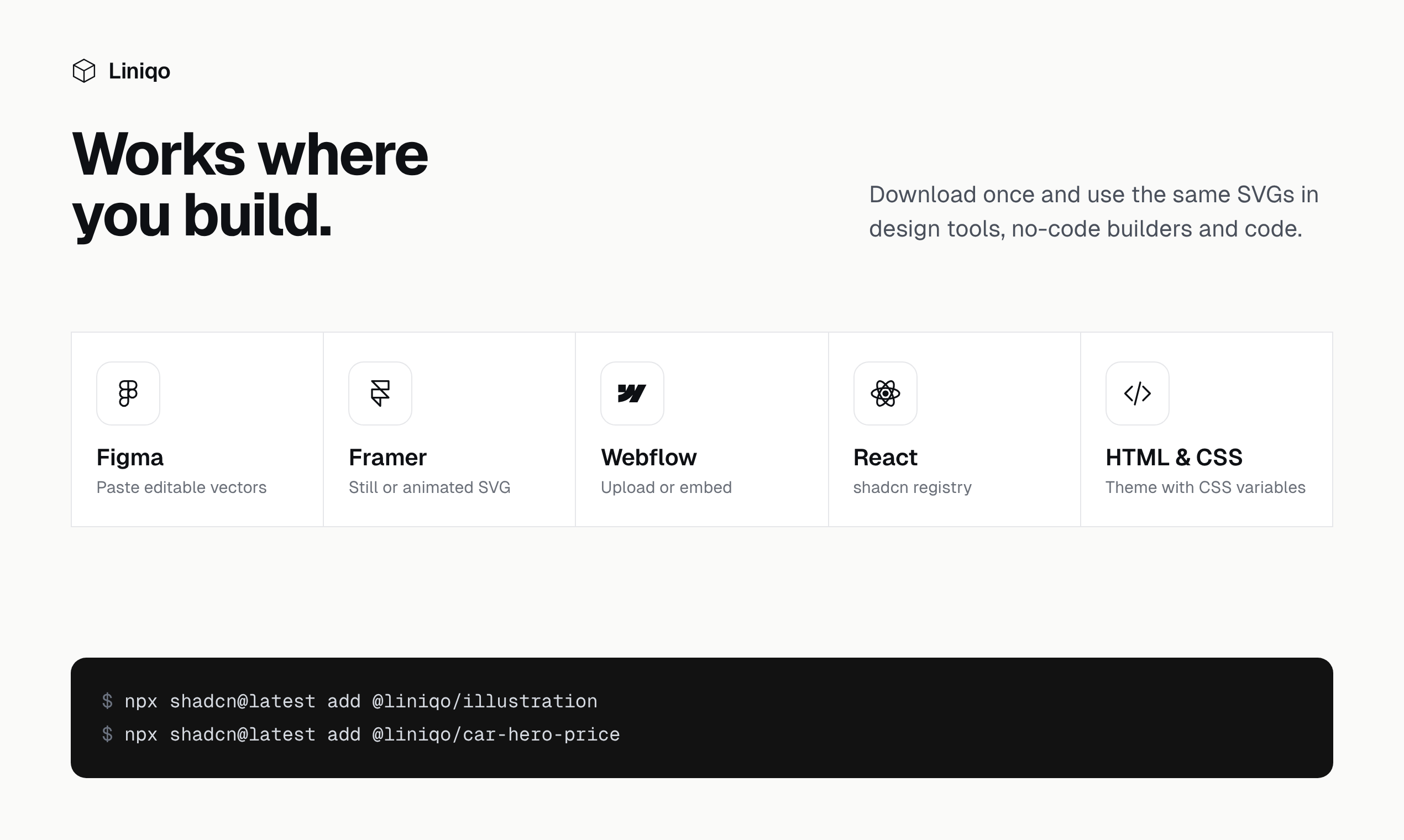
Task: Click the 'shadcn registry' description
Action: point(912,487)
